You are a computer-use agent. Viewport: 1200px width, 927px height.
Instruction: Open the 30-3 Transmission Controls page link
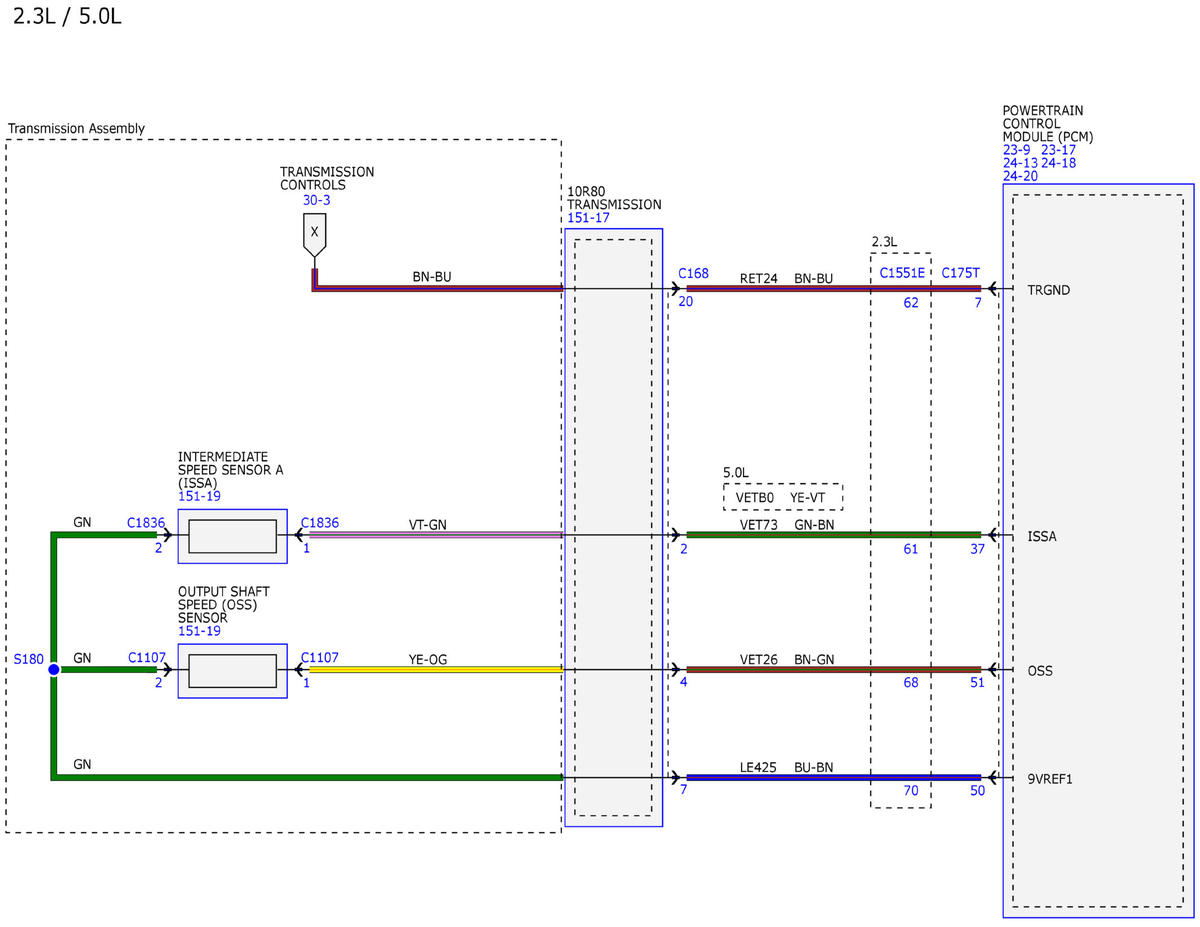click(x=316, y=200)
